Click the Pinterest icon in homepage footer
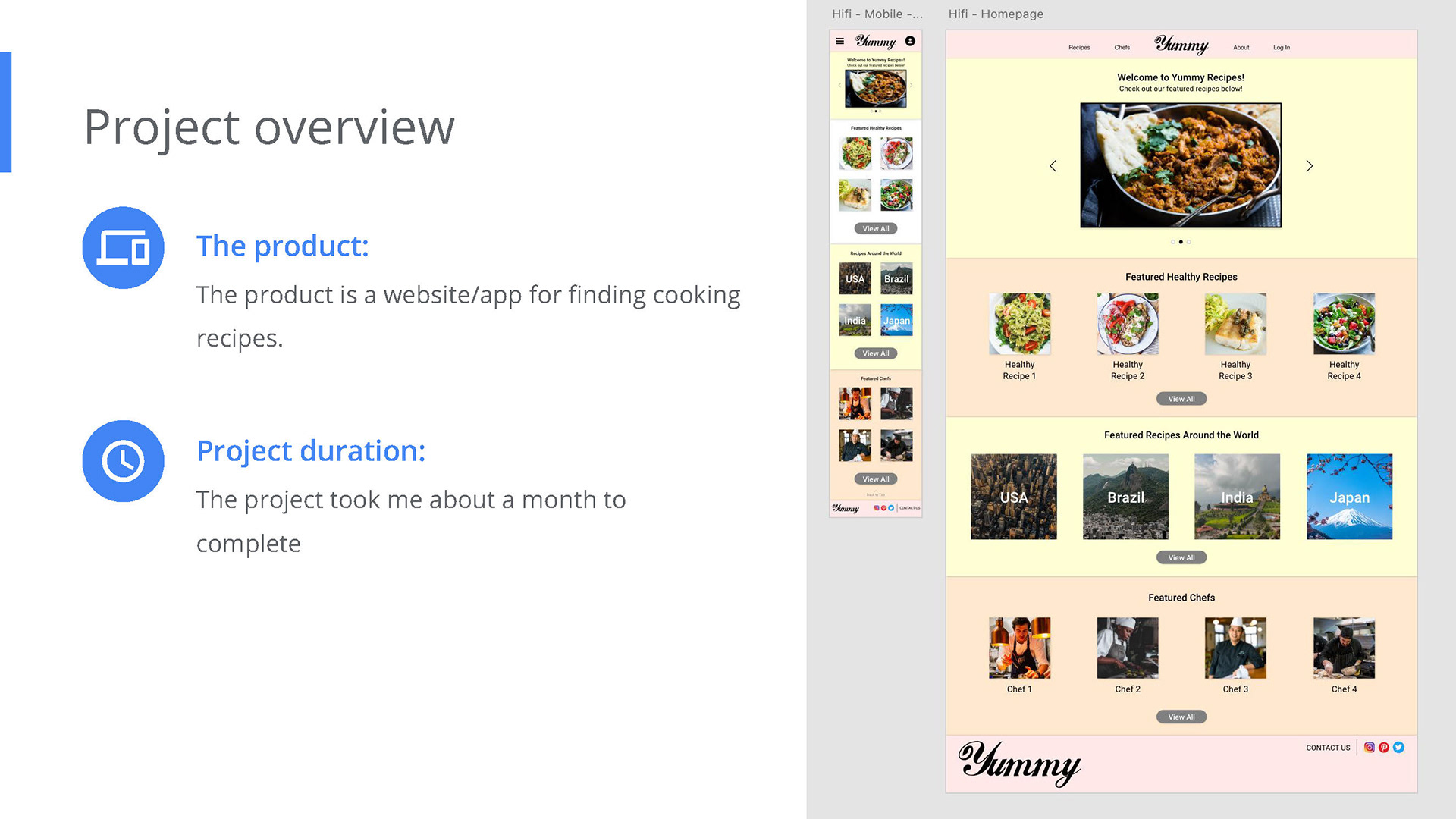The height and width of the screenshot is (819, 1456). pyautogui.click(x=1384, y=747)
